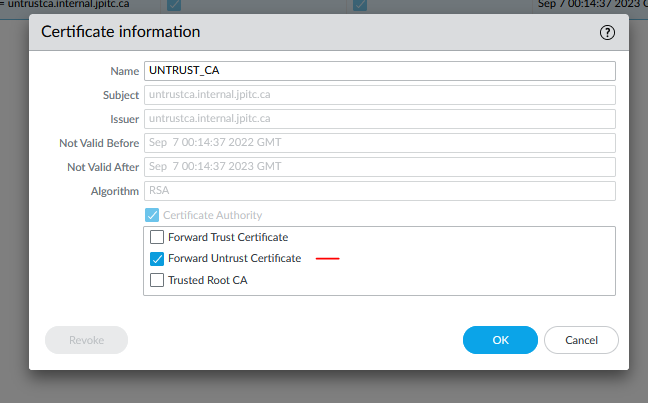Uncheck Forward Untrust Certificate checkbox
This screenshot has width=648, height=403.
coord(156,258)
